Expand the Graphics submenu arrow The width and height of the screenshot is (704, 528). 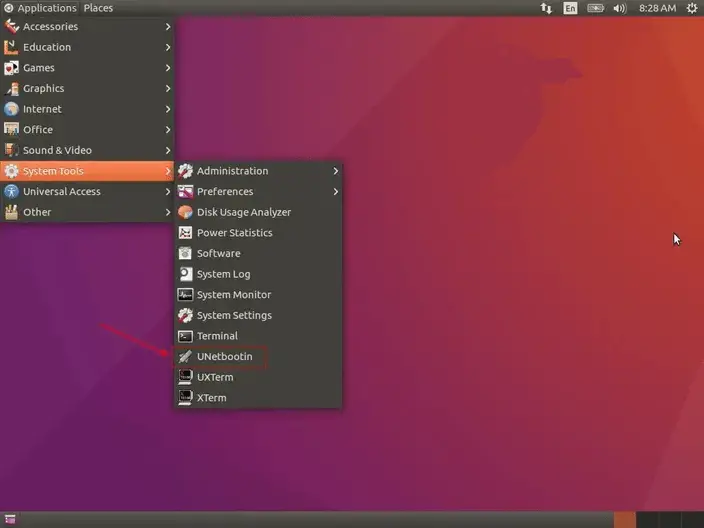168,88
